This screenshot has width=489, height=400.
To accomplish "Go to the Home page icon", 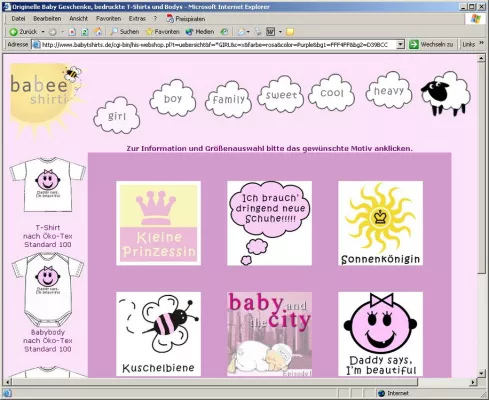I will 98,32.
